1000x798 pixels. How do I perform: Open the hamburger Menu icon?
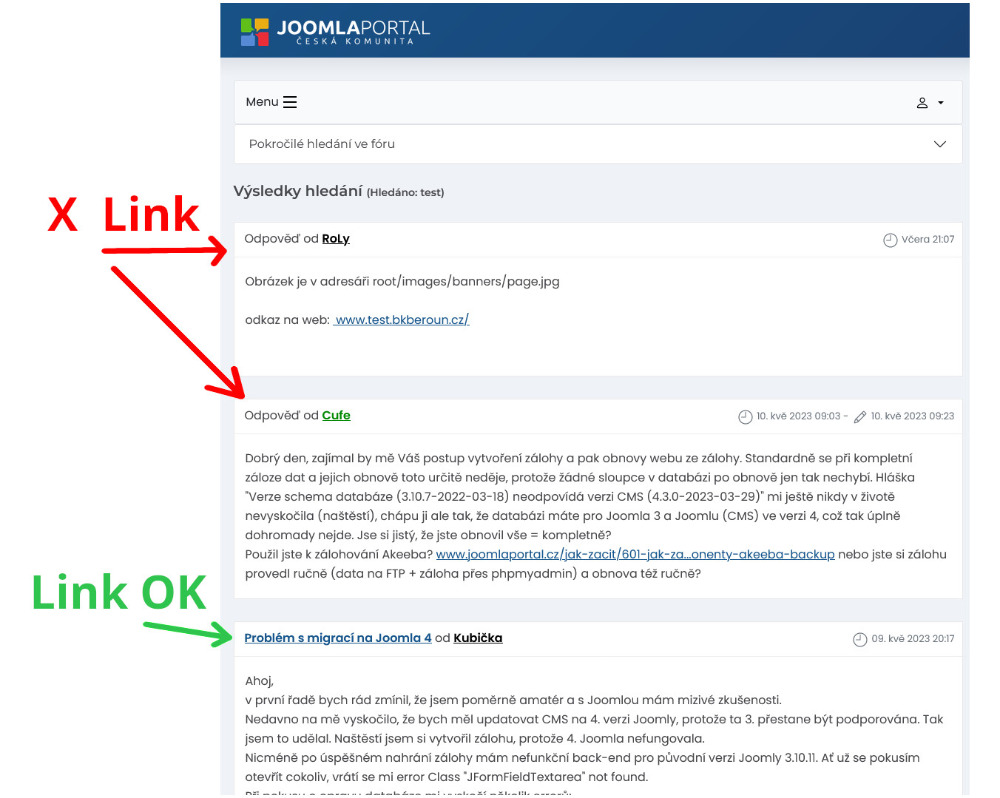(290, 102)
